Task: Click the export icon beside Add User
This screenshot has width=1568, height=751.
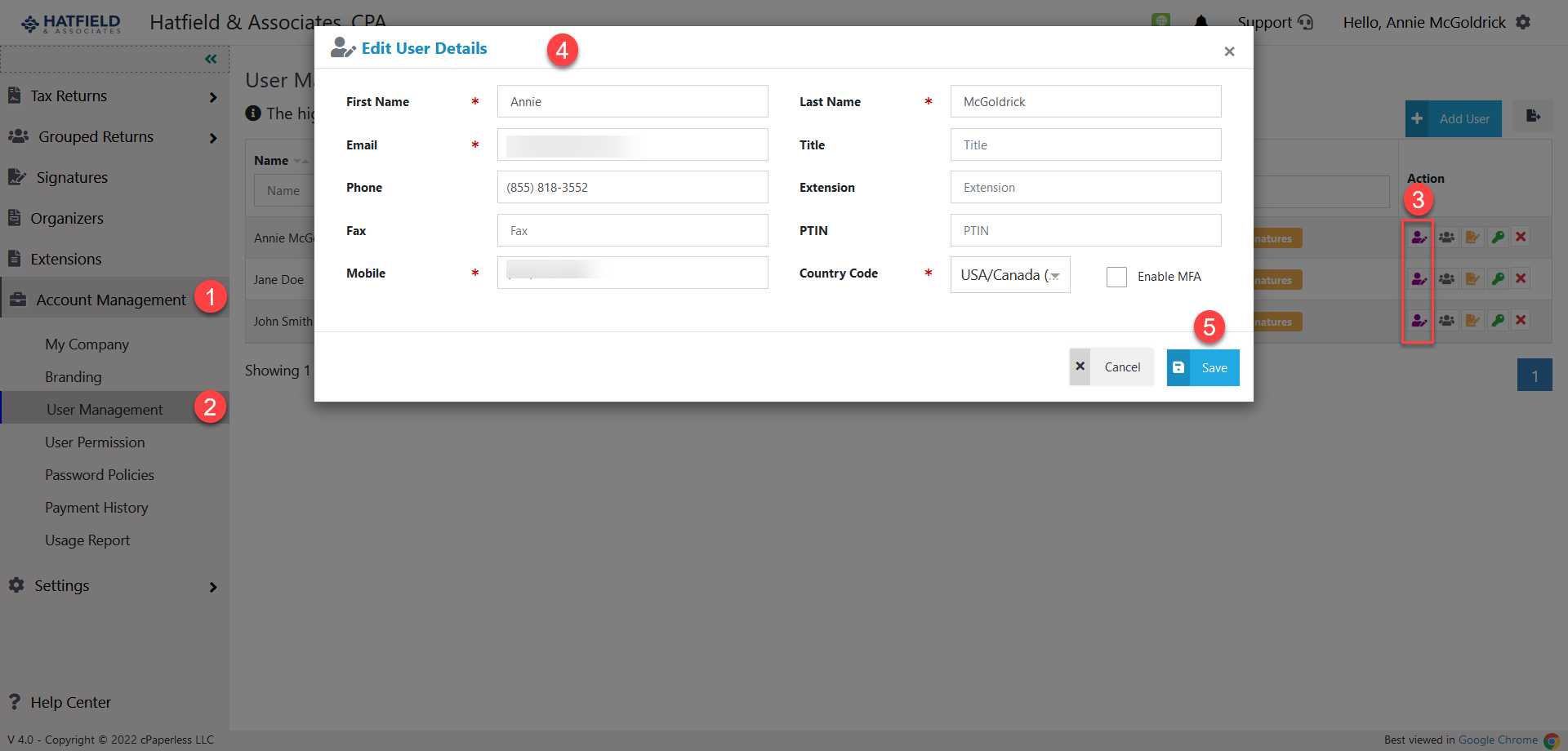Action: [x=1533, y=117]
